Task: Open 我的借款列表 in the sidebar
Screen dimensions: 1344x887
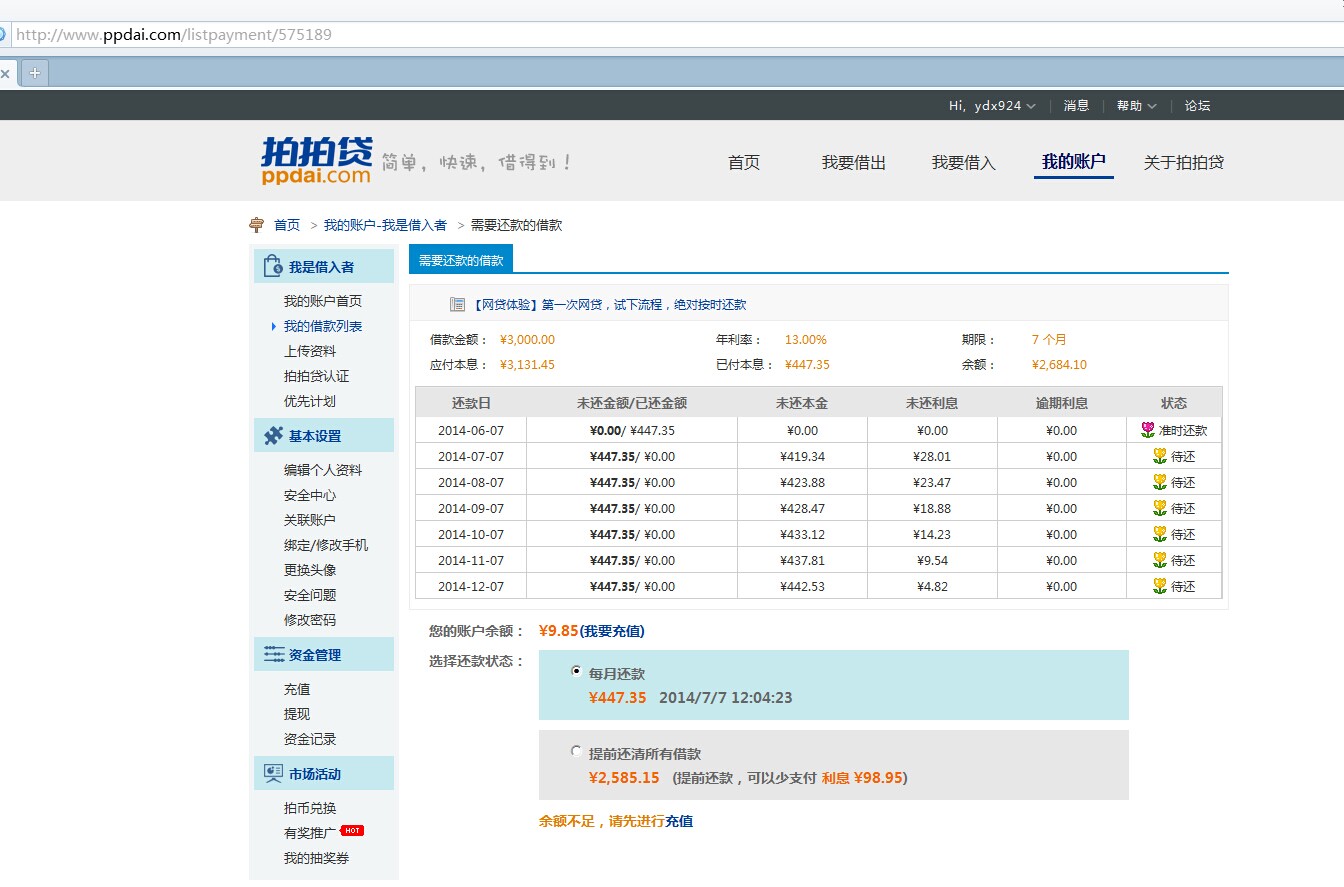Action: coord(322,326)
